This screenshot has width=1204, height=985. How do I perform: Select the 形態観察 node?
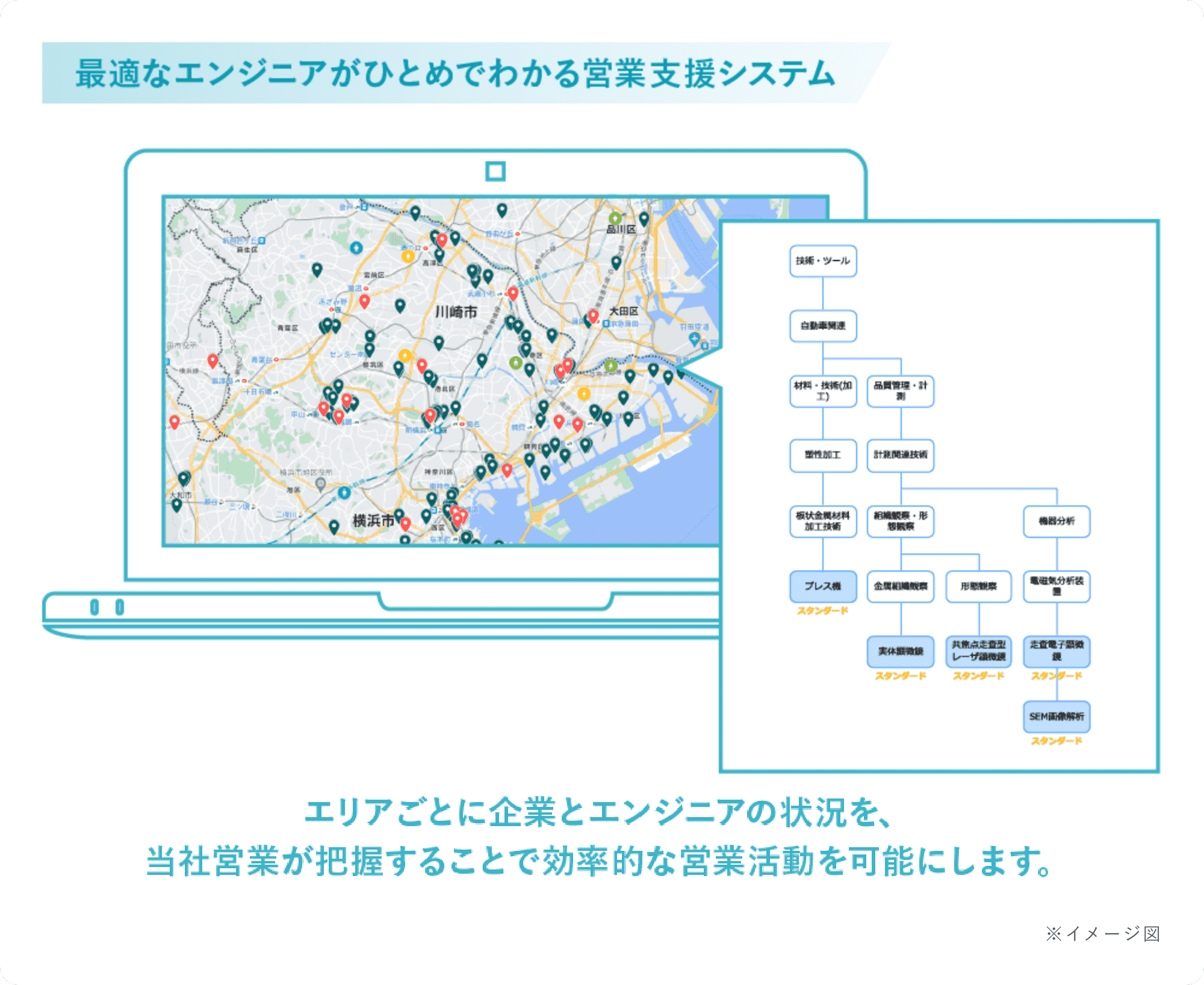(x=978, y=586)
